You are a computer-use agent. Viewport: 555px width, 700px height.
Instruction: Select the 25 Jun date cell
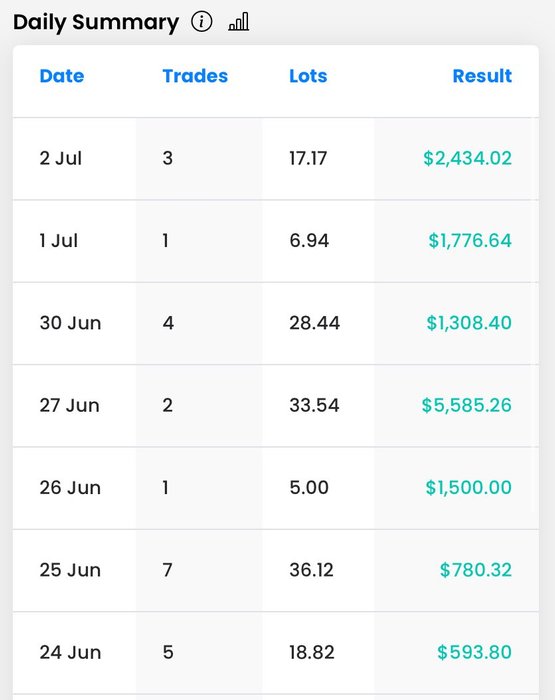pyautogui.click(x=70, y=570)
